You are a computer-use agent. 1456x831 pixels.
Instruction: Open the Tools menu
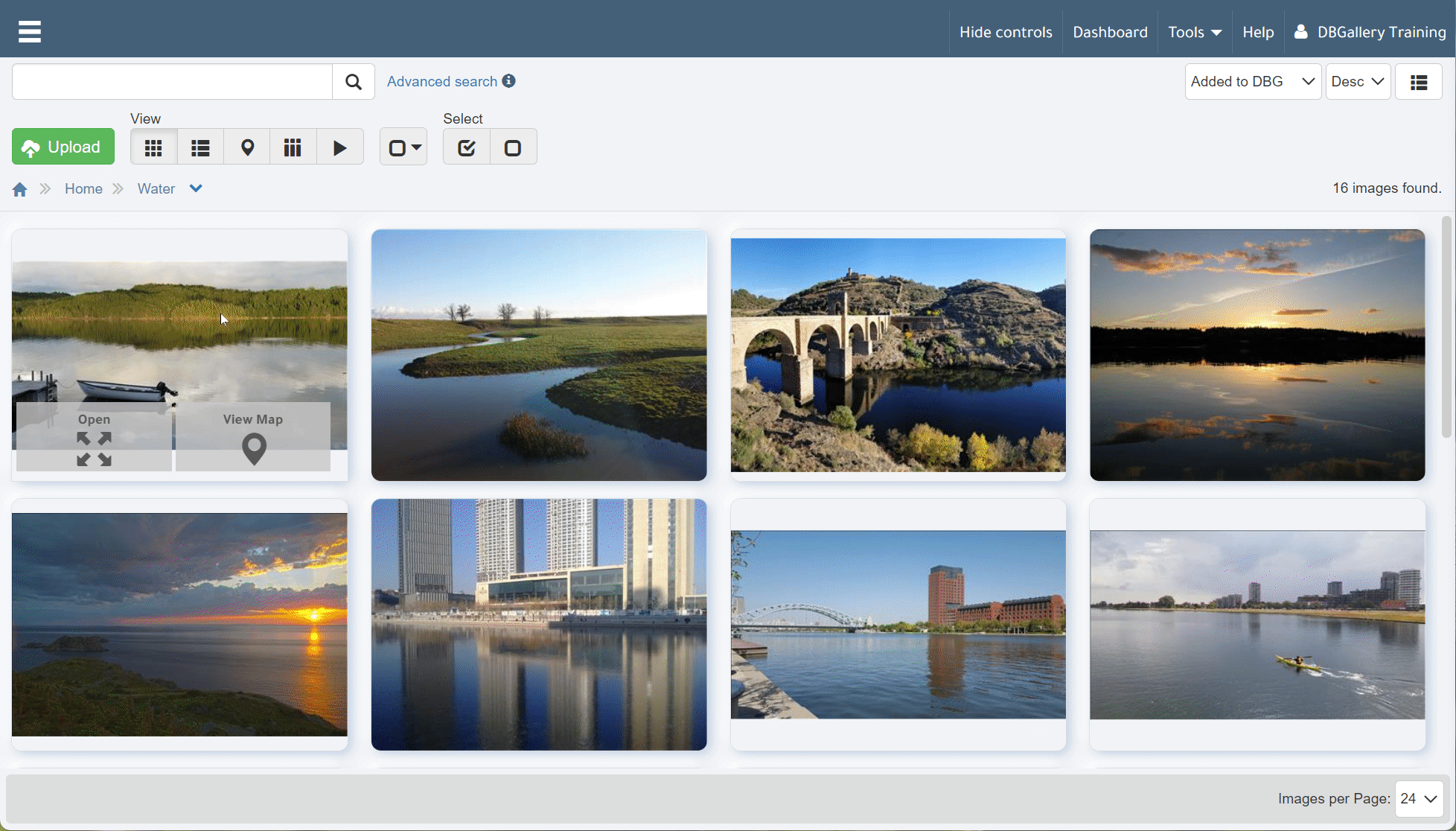(x=1195, y=31)
